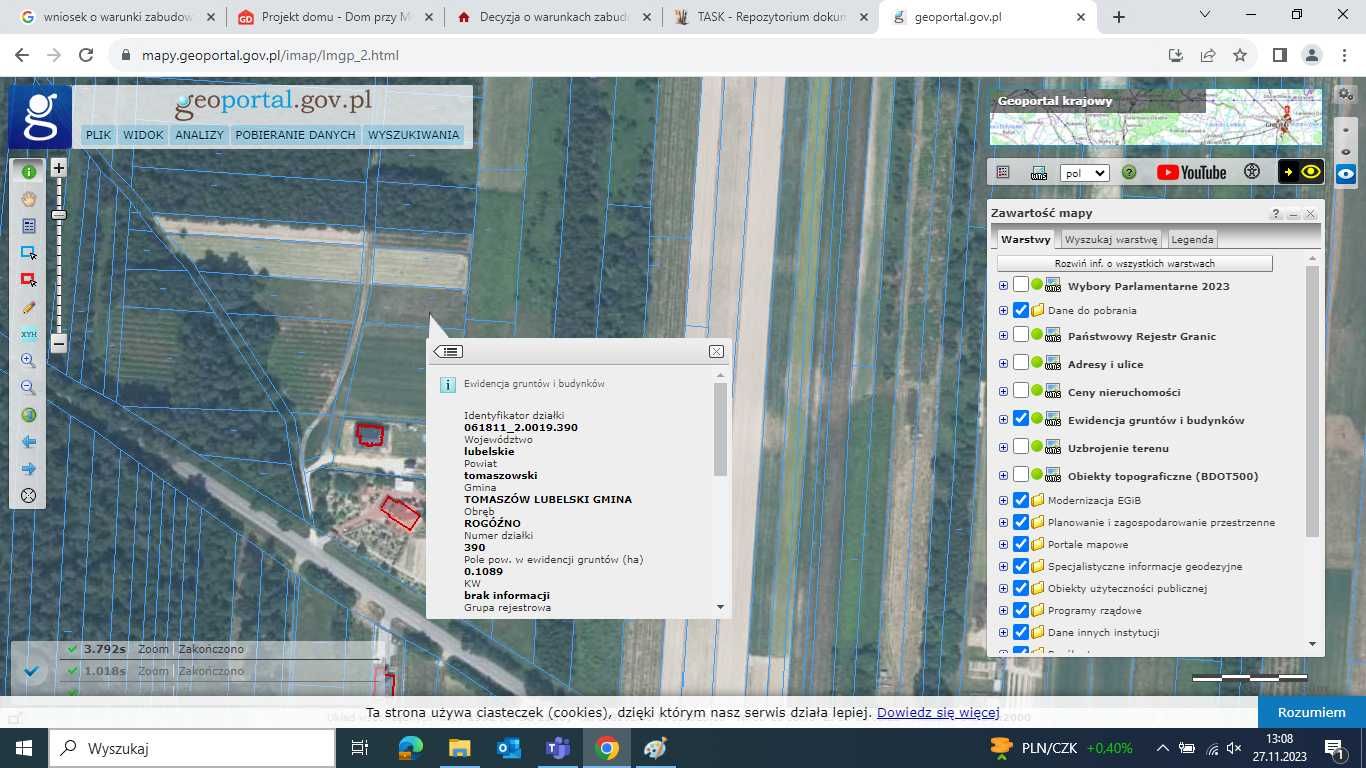
Task: Open the POBIERANIE DANYCH menu
Action: [x=295, y=135]
